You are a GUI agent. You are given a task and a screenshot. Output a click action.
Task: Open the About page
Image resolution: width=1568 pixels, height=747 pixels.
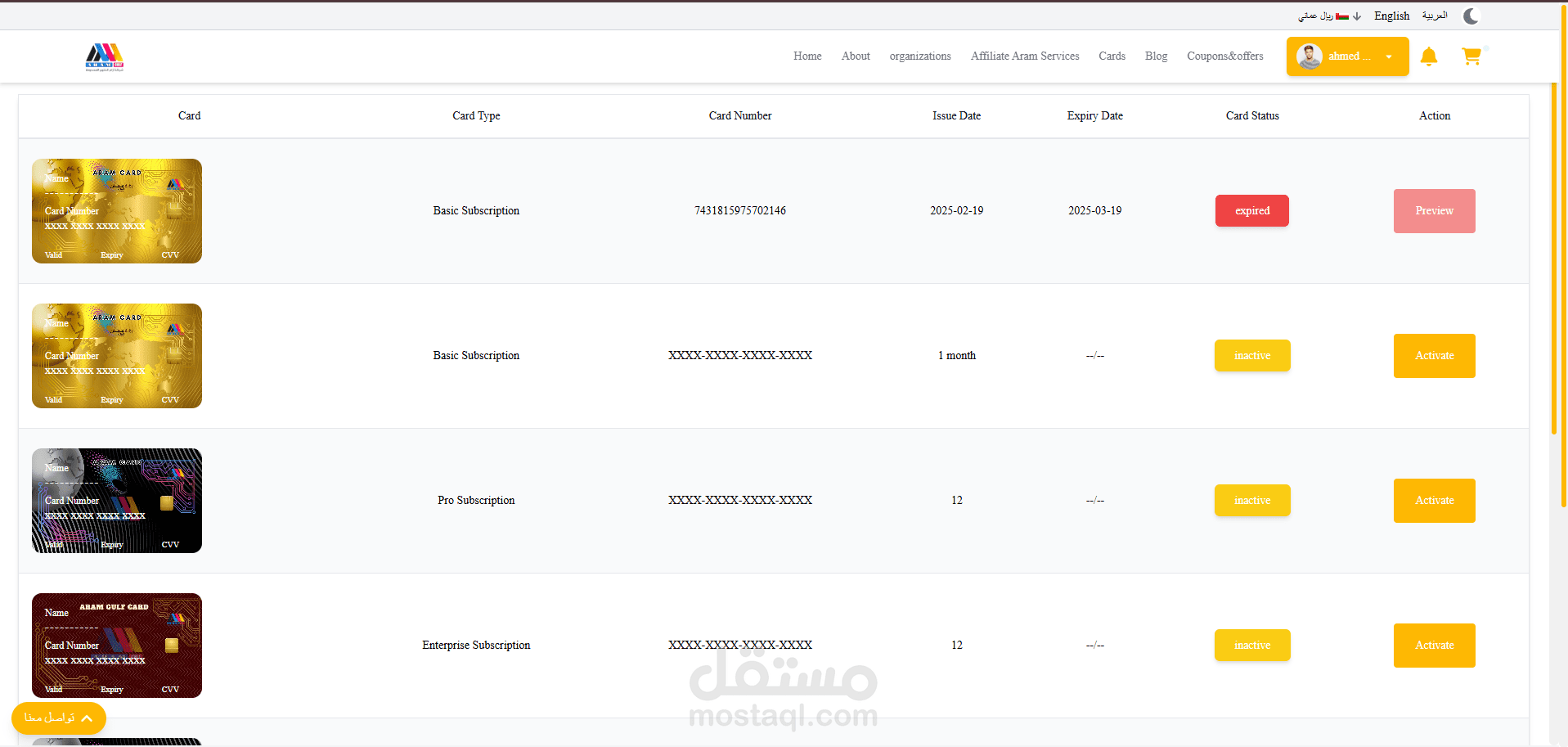(x=856, y=56)
